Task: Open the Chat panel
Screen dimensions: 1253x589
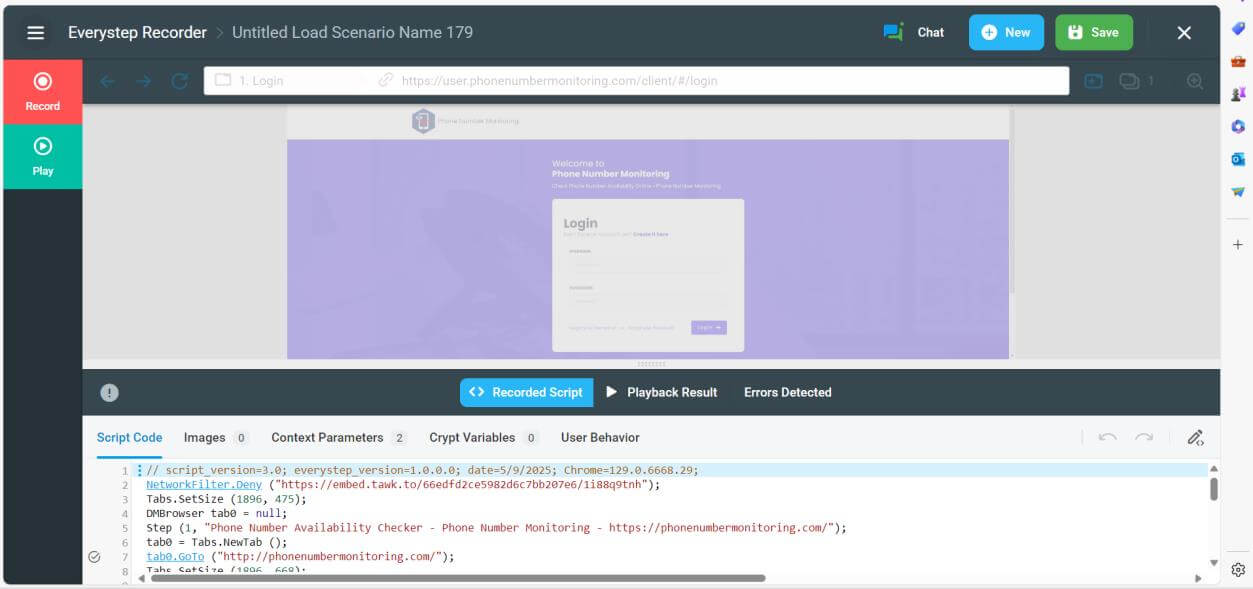Action: tap(914, 32)
